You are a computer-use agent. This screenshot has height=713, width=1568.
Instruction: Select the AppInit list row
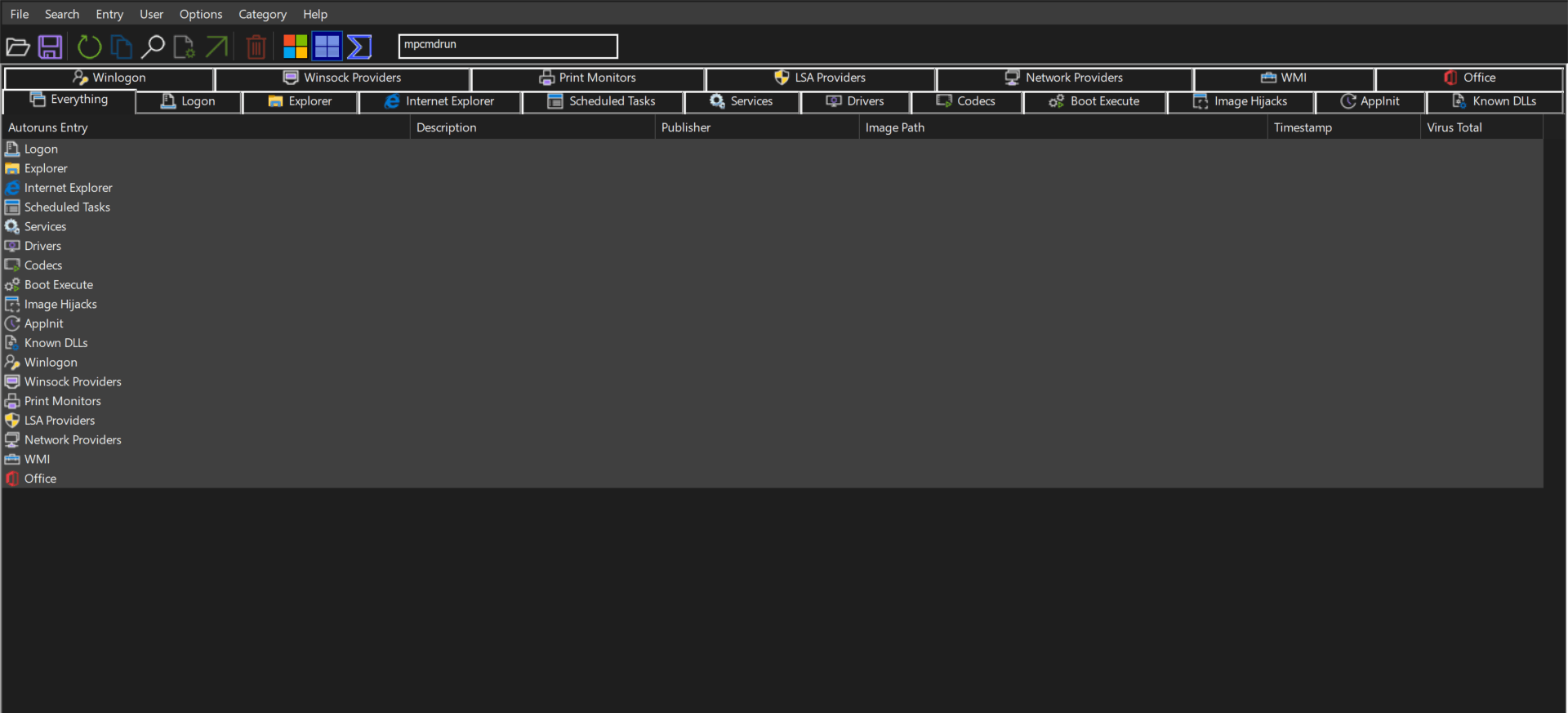[773, 323]
